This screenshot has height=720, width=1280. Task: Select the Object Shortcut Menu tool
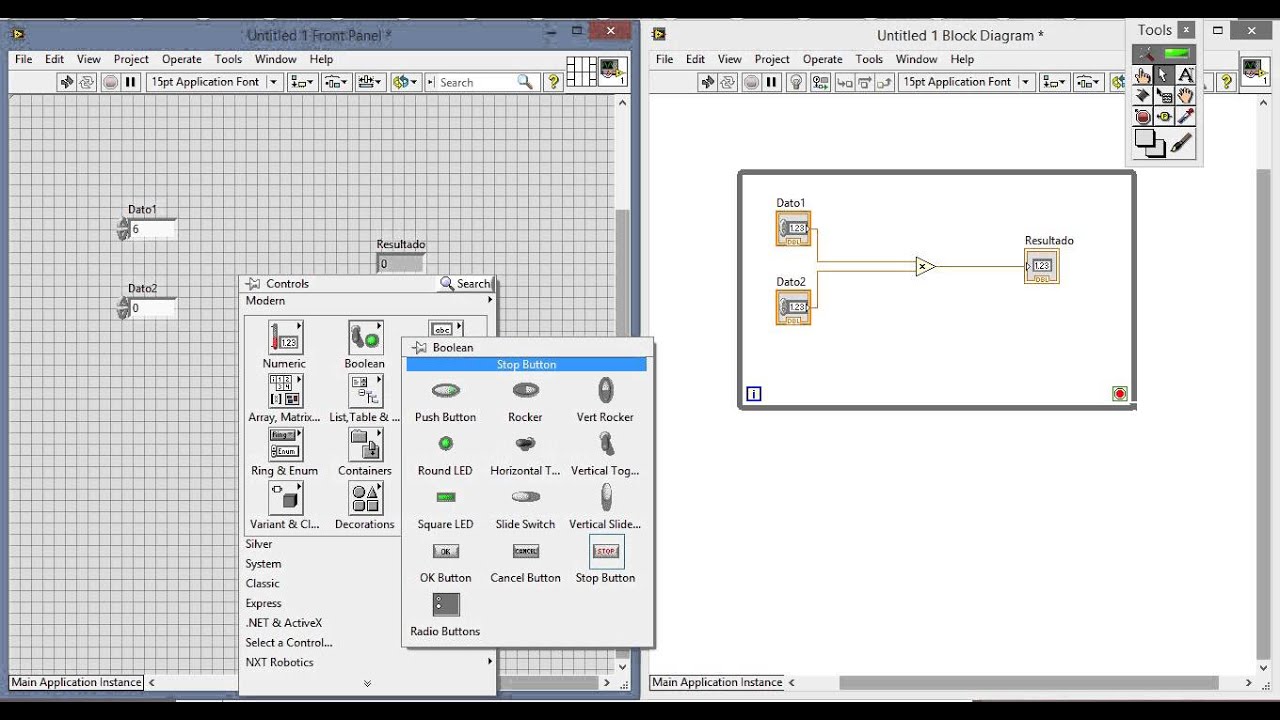point(1164,96)
